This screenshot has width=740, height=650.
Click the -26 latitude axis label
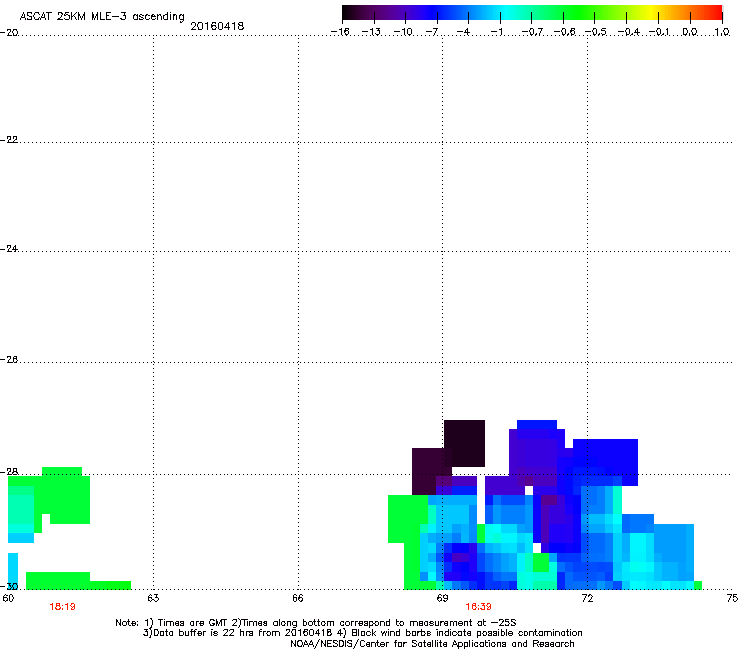(9, 360)
